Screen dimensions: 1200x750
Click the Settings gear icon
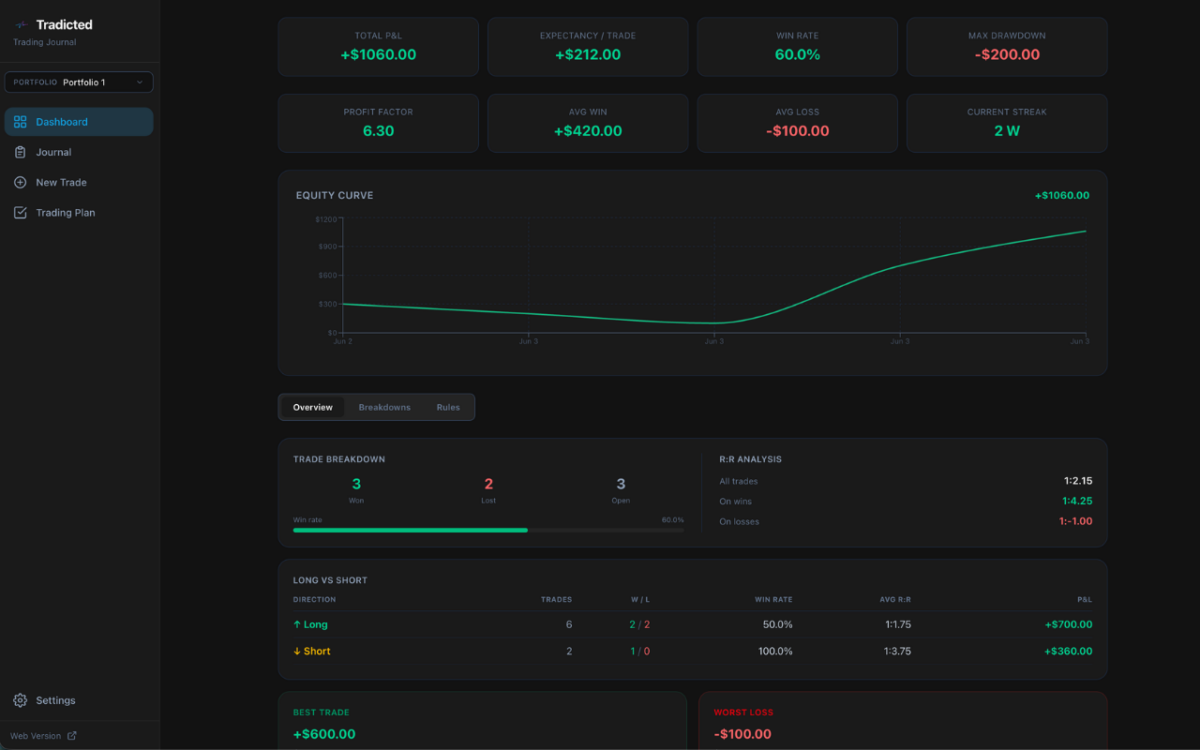(20, 700)
